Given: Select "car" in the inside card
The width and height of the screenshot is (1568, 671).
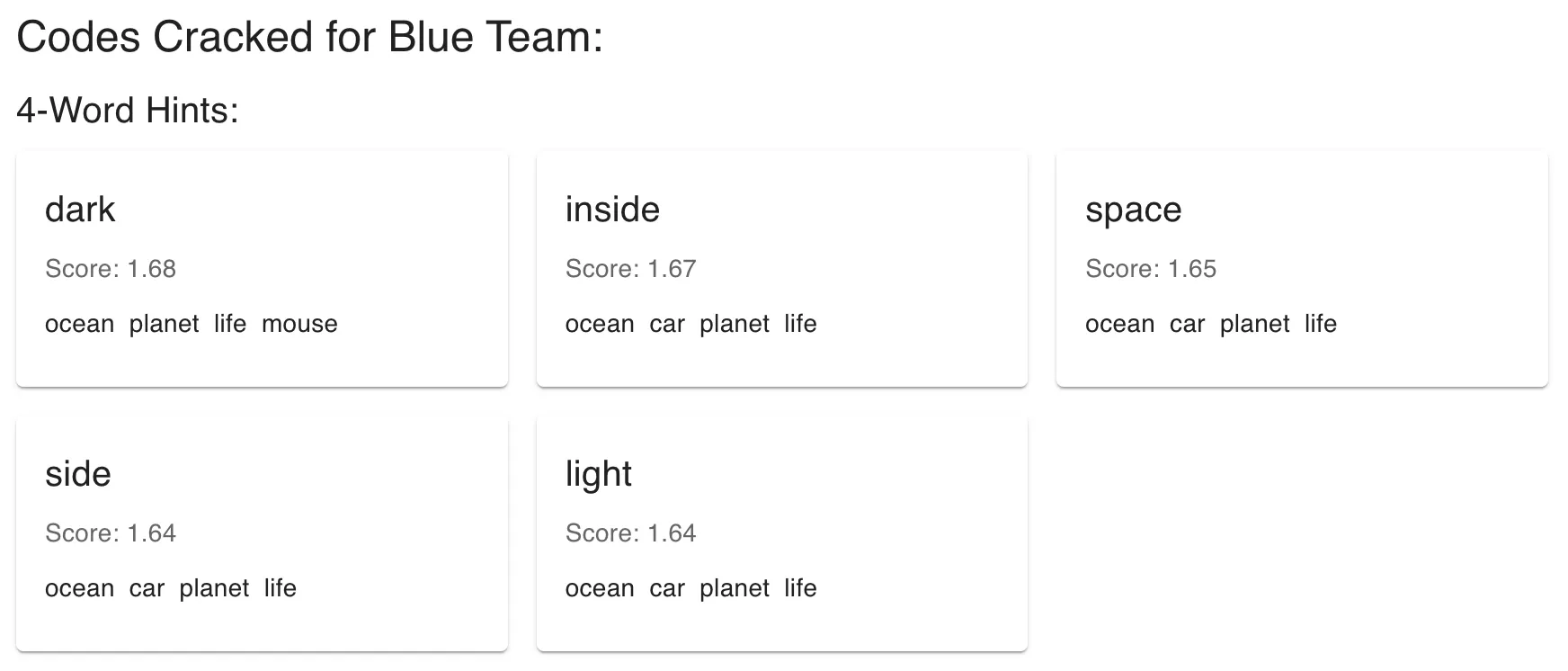Looking at the screenshot, I should [667, 324].
